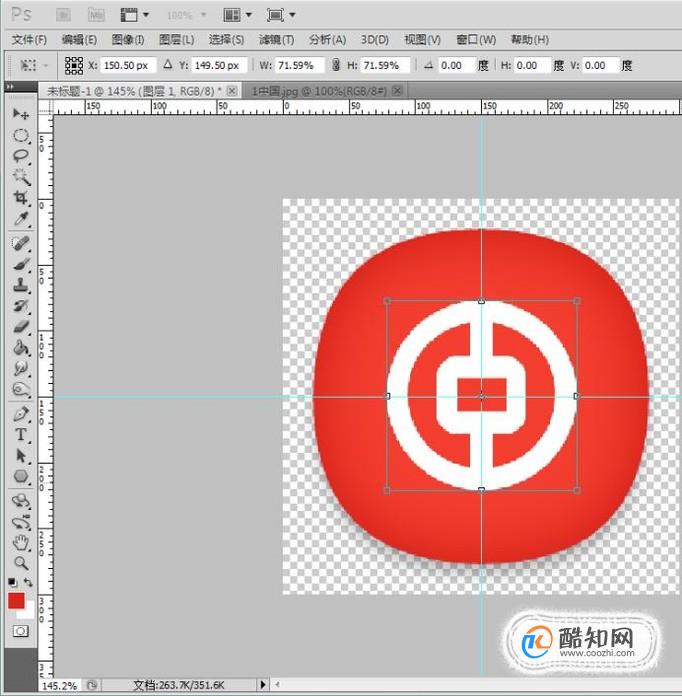Edit the rotation angle field 0.00
The height and width of the screenshot is (696, 682).
[x=457, y=65]
